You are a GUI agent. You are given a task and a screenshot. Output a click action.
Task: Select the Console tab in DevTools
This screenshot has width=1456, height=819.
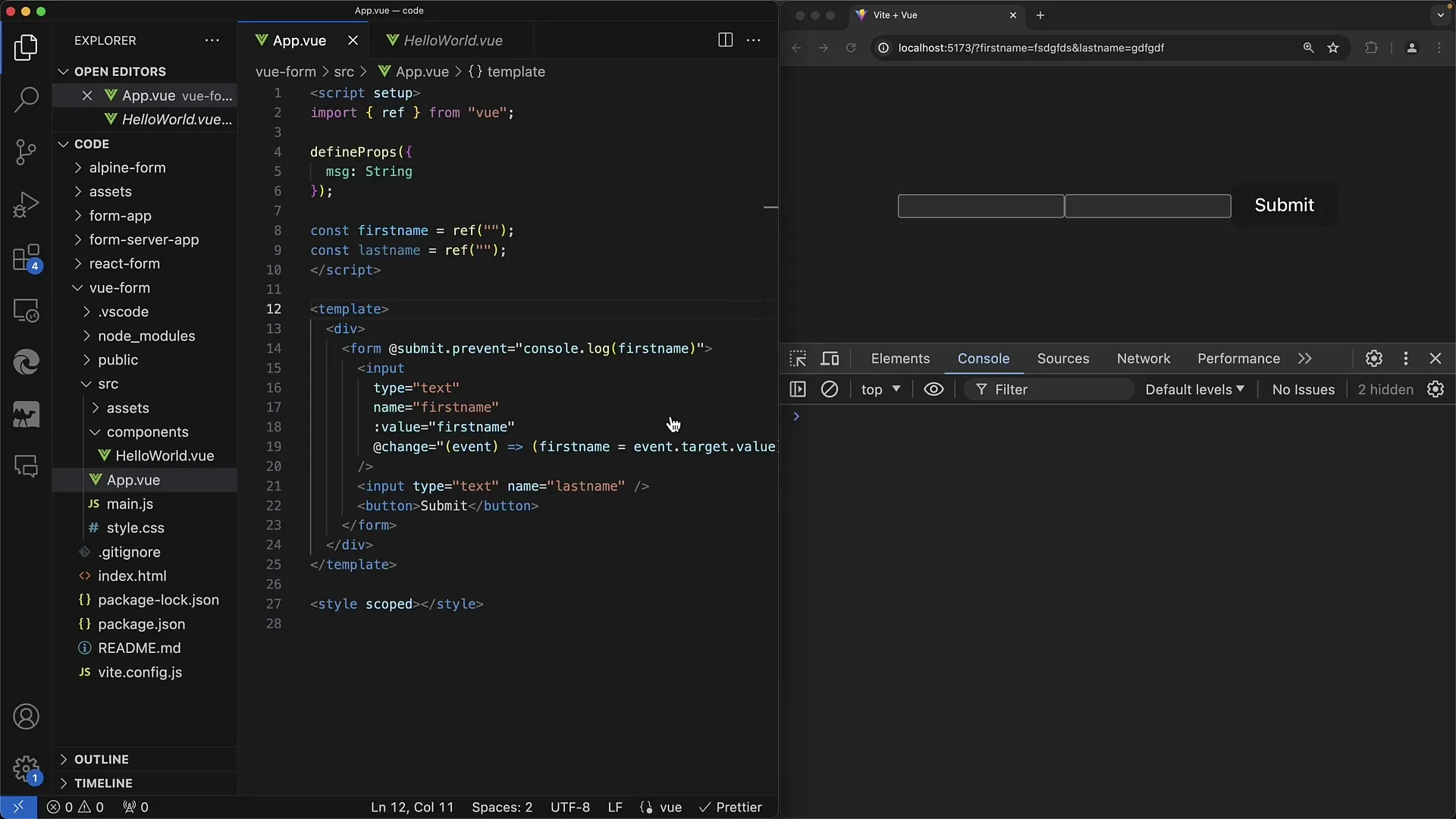point(984,358)
